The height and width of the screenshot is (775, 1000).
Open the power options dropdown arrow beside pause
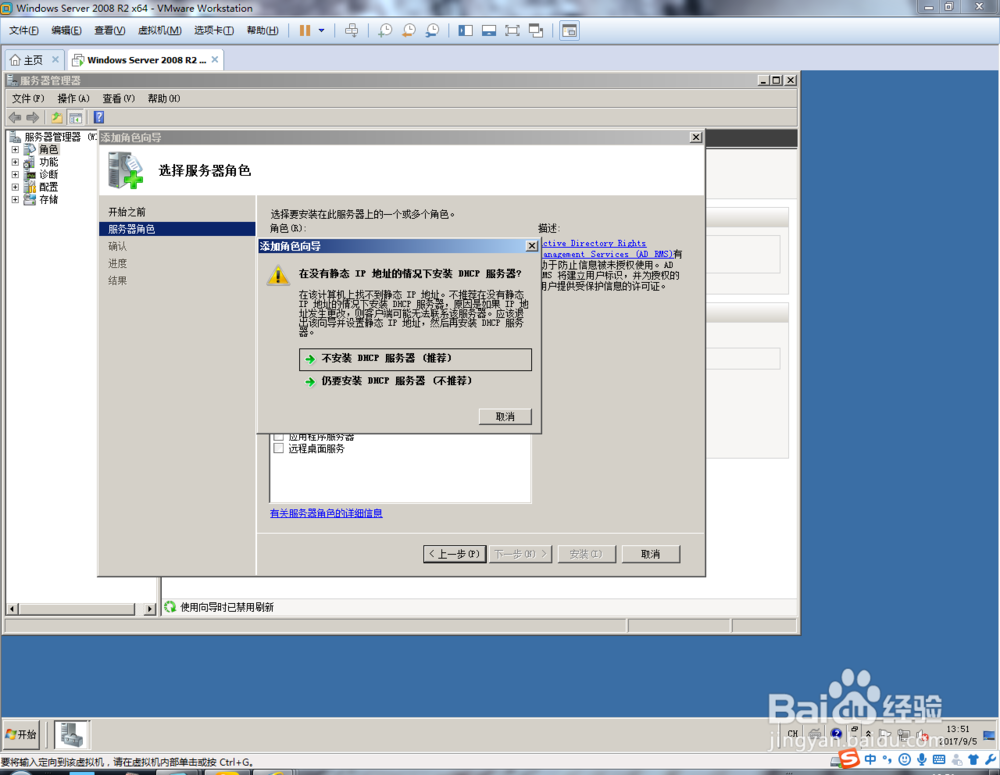point(321,31)
